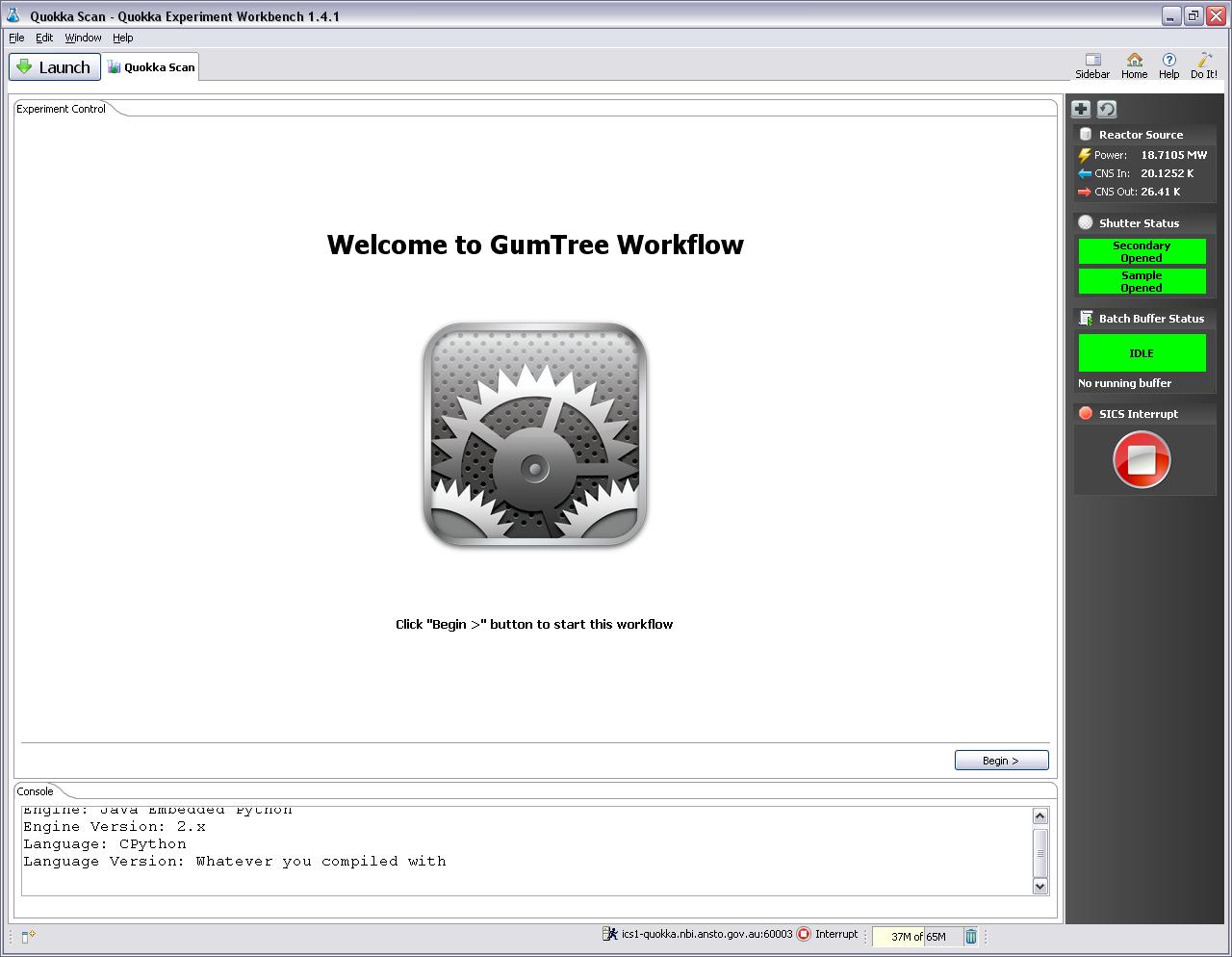
Task: Open the Window menu
Action: click(83, 38)
